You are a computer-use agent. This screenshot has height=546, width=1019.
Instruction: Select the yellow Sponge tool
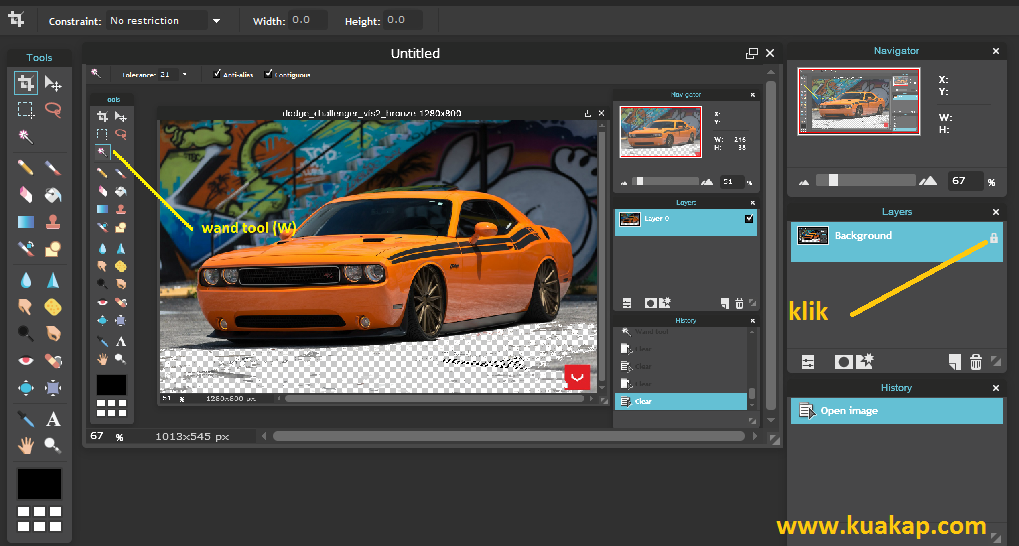click(53, 306)
